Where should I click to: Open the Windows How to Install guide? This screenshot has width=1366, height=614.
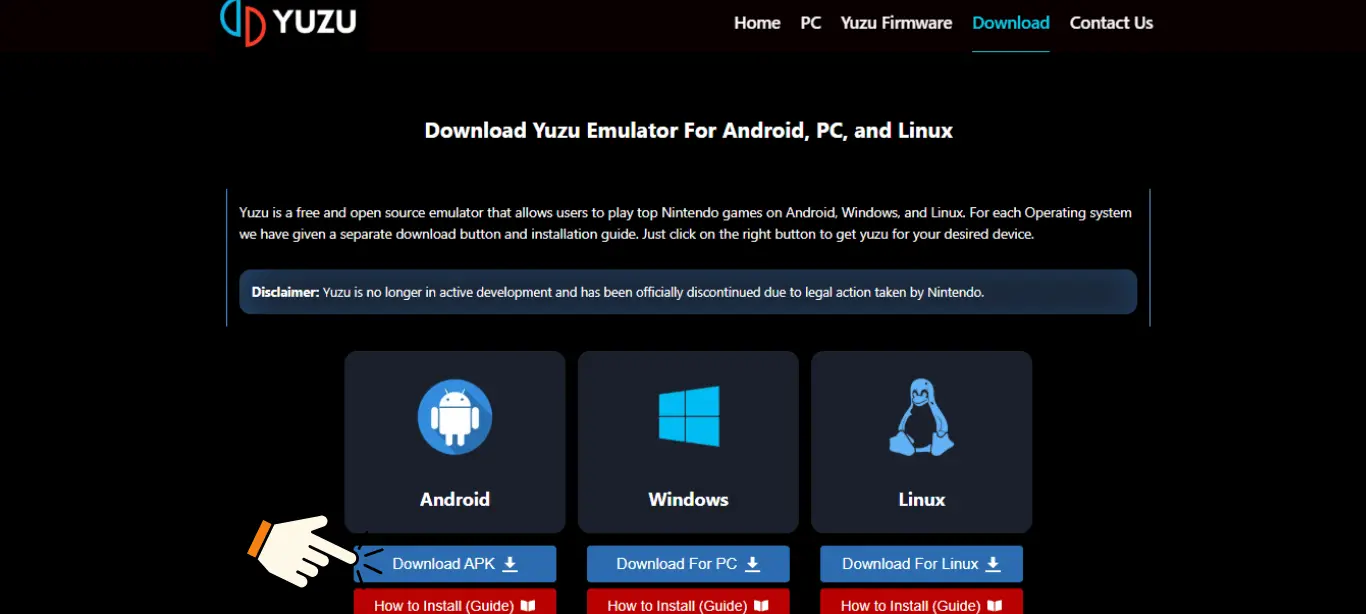688,605
